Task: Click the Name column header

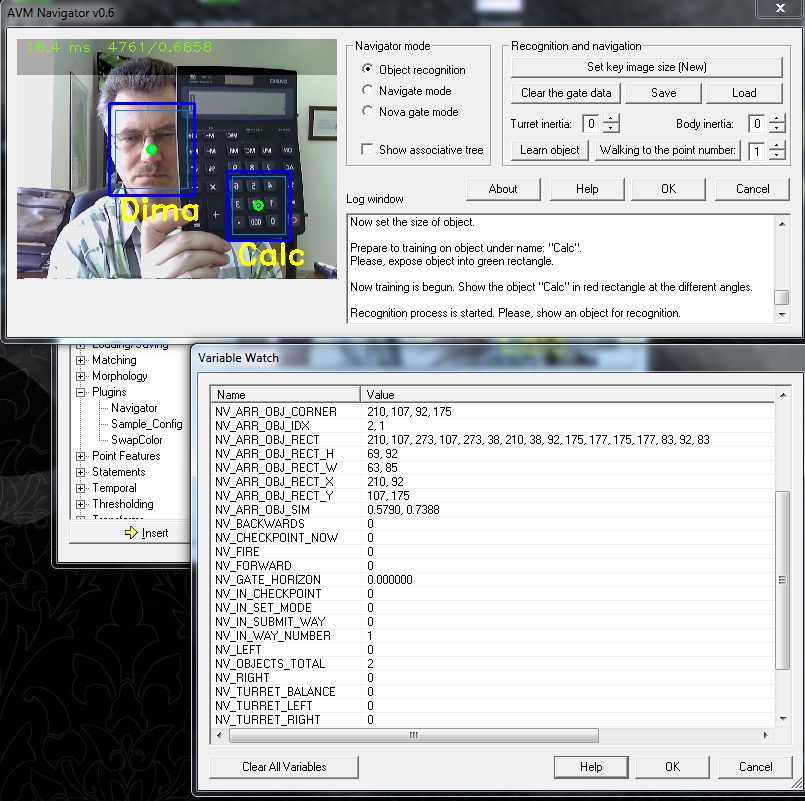Action: (x=287, y=395)
